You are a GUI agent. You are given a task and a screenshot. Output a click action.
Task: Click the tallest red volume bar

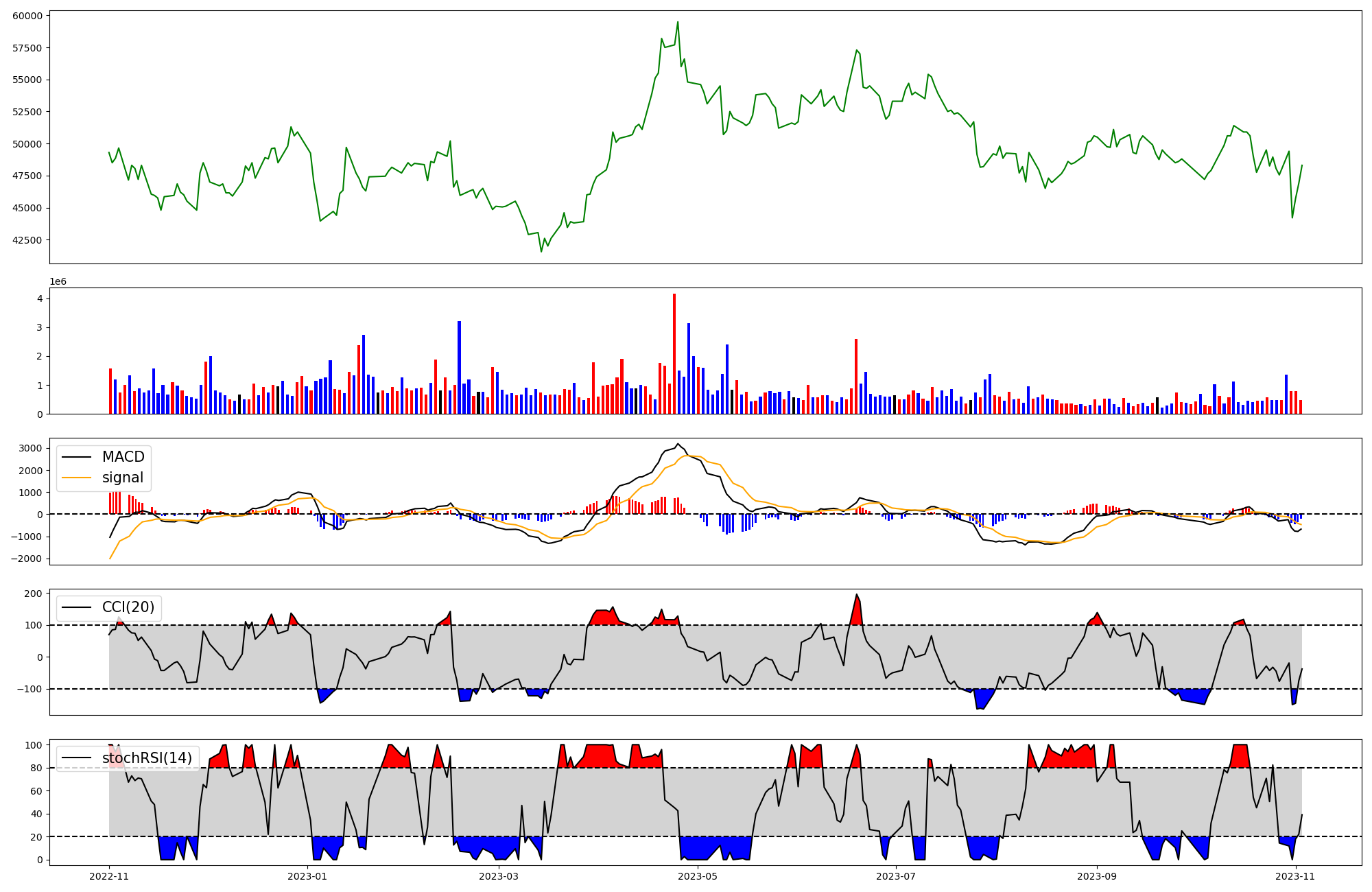(x=674, y=353)
